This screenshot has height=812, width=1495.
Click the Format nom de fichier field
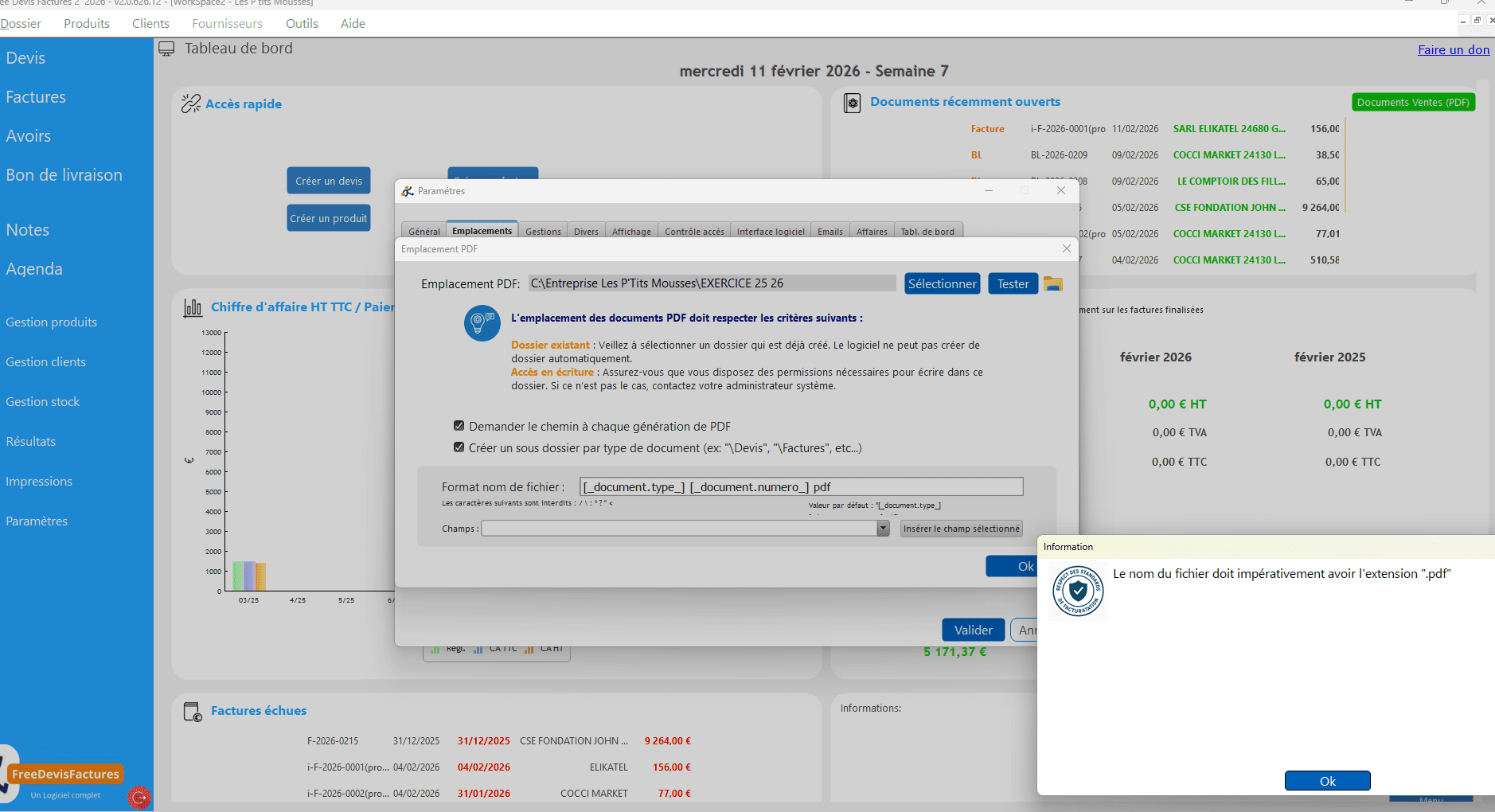click(x=801, y=487)
